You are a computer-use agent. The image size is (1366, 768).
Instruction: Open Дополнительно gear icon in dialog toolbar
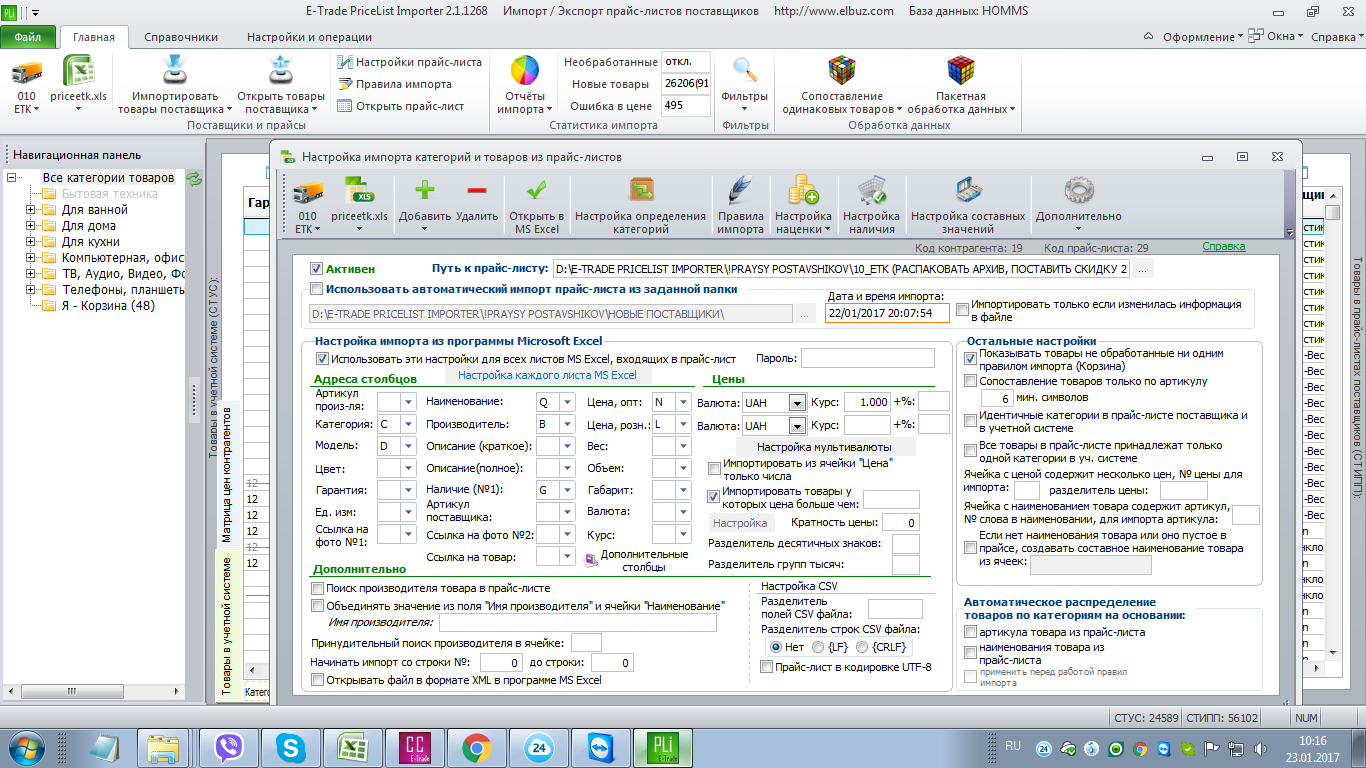1078,190
